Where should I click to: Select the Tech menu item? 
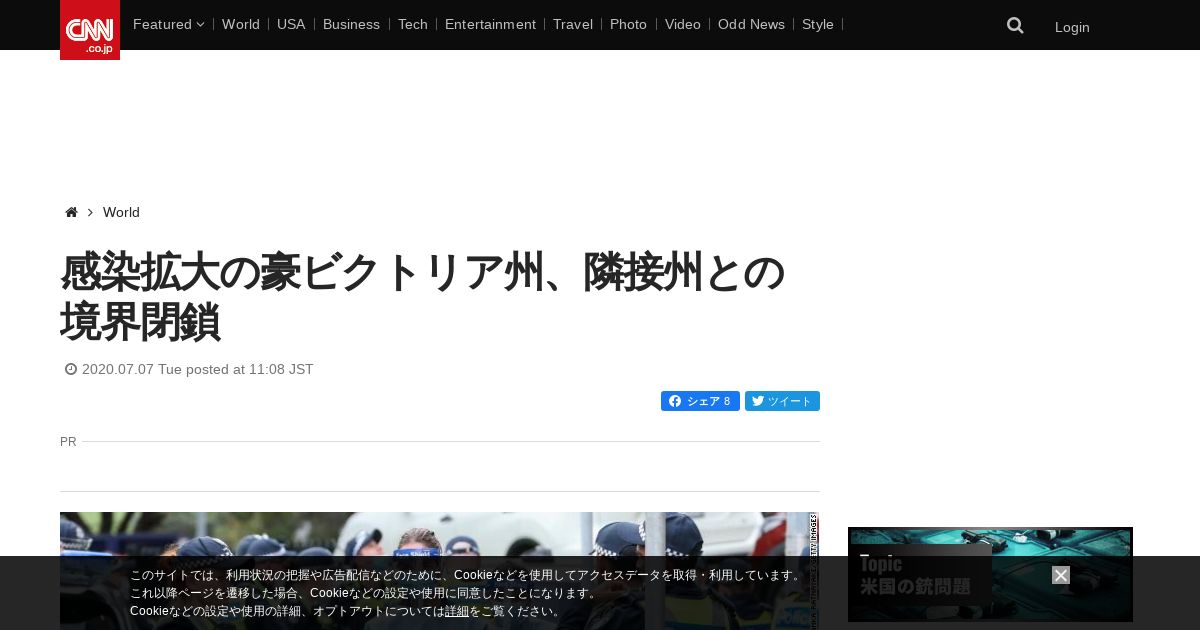412,24
